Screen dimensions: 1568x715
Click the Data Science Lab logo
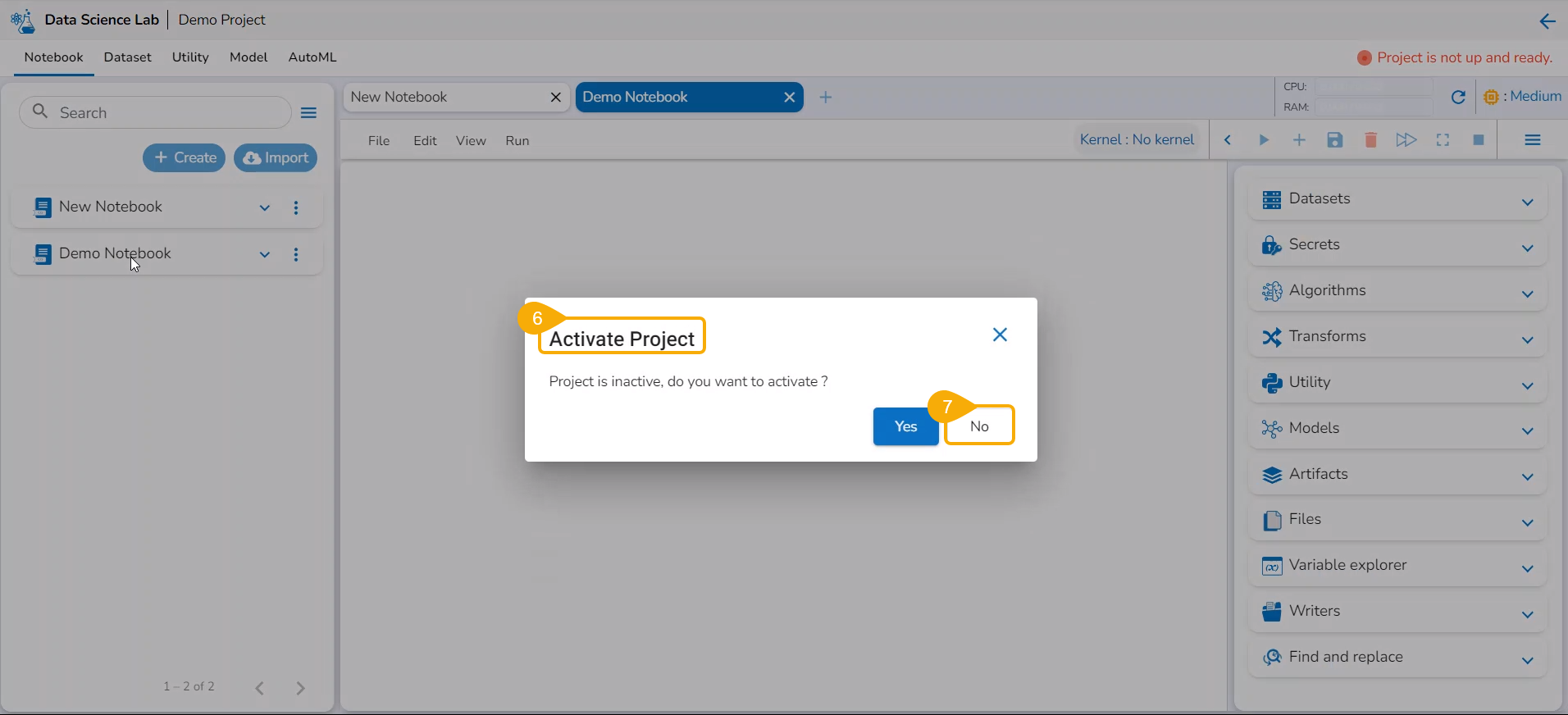[x=23, y=20]
